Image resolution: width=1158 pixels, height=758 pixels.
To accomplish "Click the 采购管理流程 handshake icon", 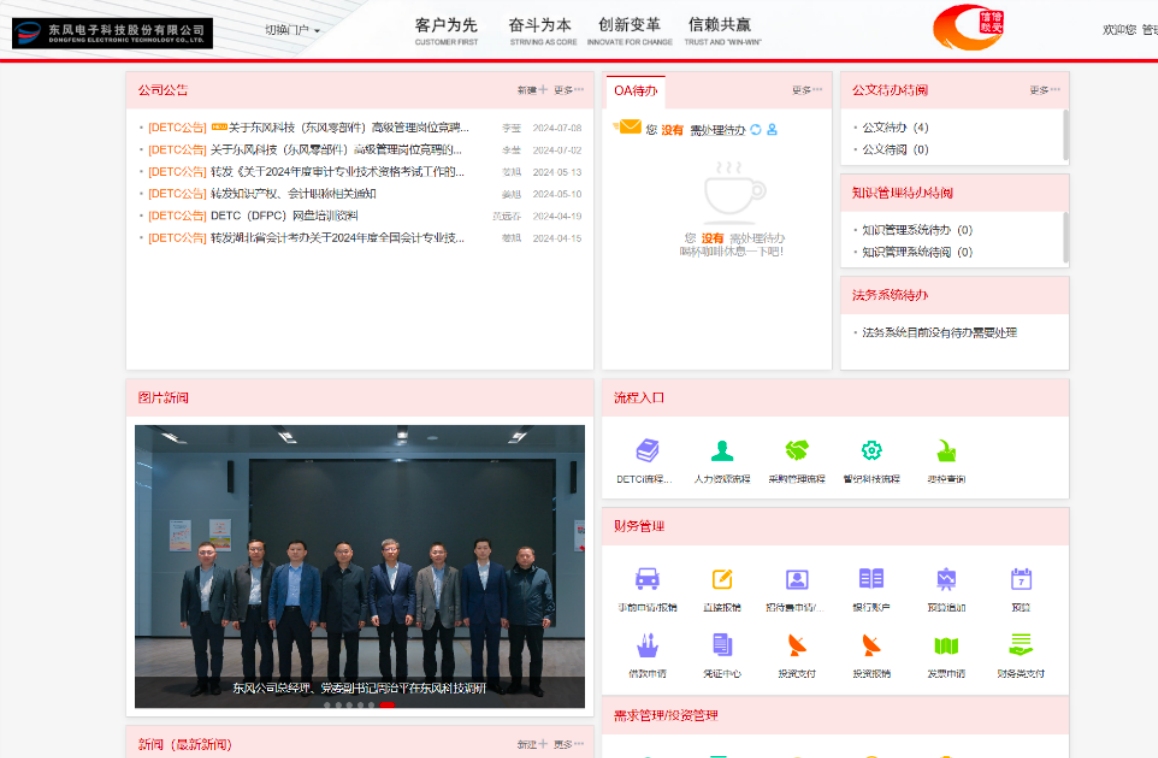I will [x=796, y=452].
